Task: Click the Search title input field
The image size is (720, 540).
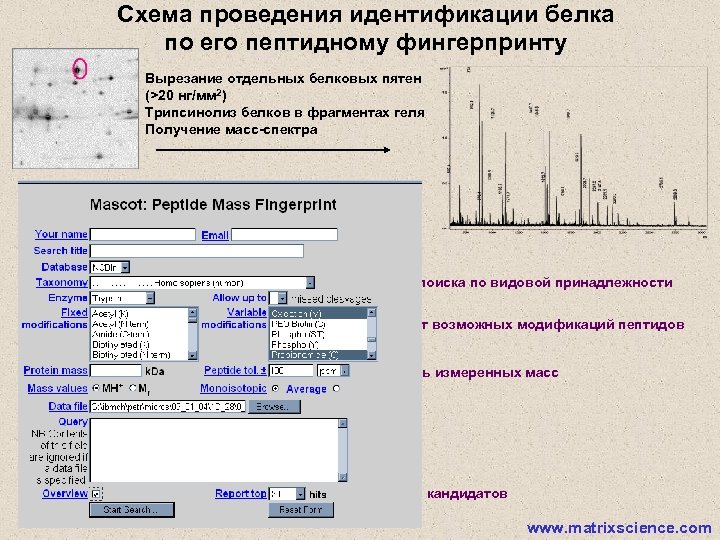Action: coord(197,251)
